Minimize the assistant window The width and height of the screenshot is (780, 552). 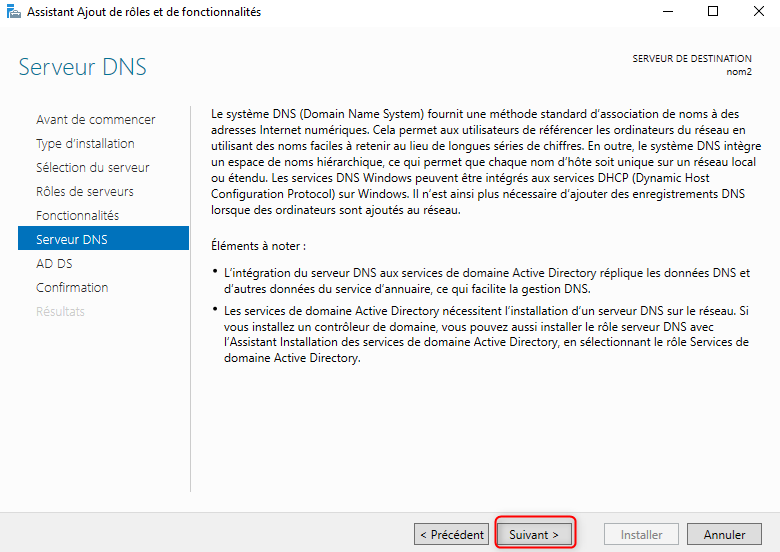[668, 11]
